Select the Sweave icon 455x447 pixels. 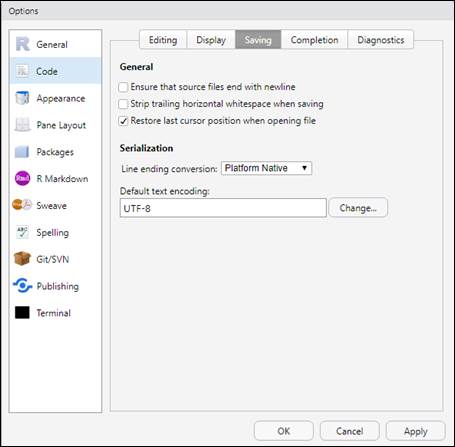[x=22, y=205]
